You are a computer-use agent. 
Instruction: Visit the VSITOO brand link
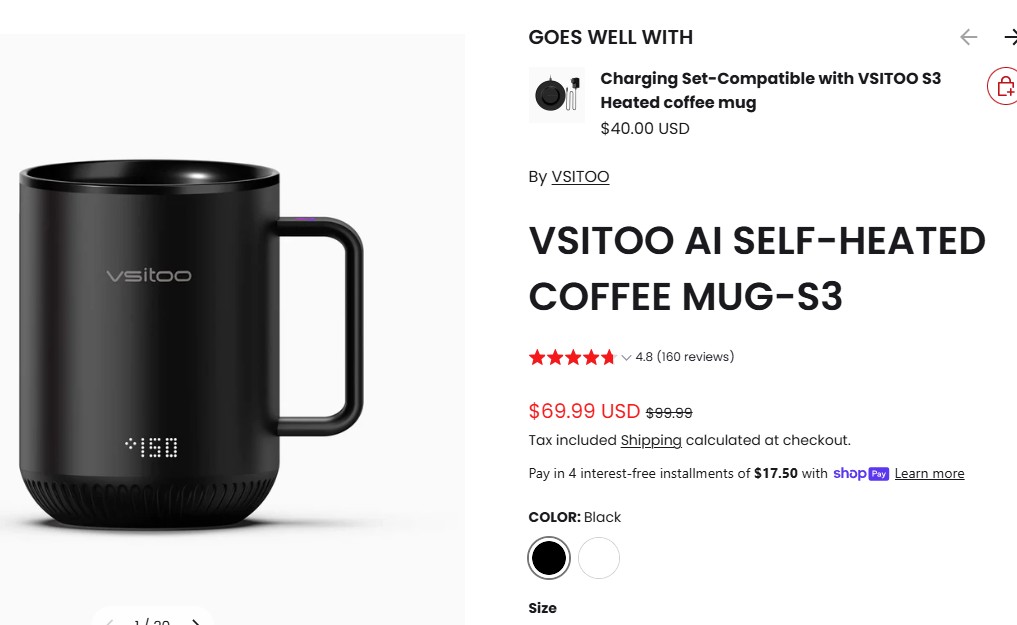[580, 177]
